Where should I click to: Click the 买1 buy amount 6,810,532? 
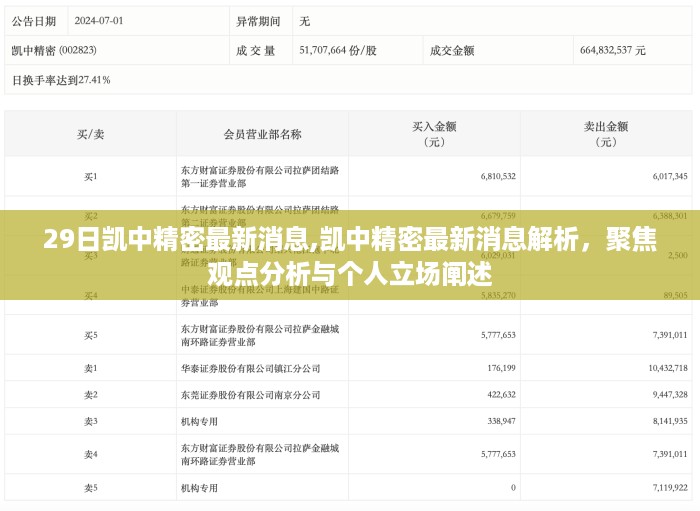pyautogui.click(x=497, y=176)
